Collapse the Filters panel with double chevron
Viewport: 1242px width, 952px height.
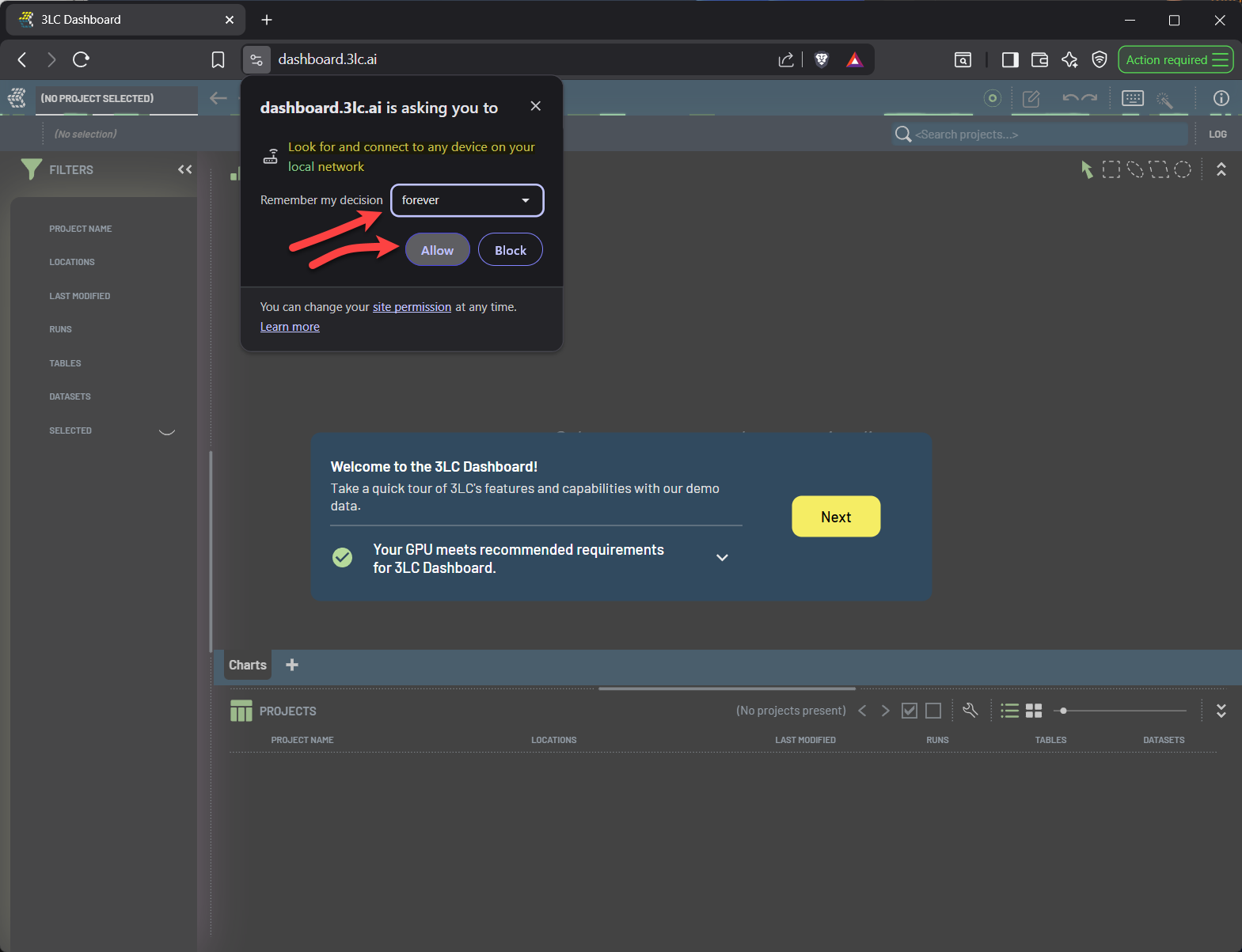tap(185, 169)
